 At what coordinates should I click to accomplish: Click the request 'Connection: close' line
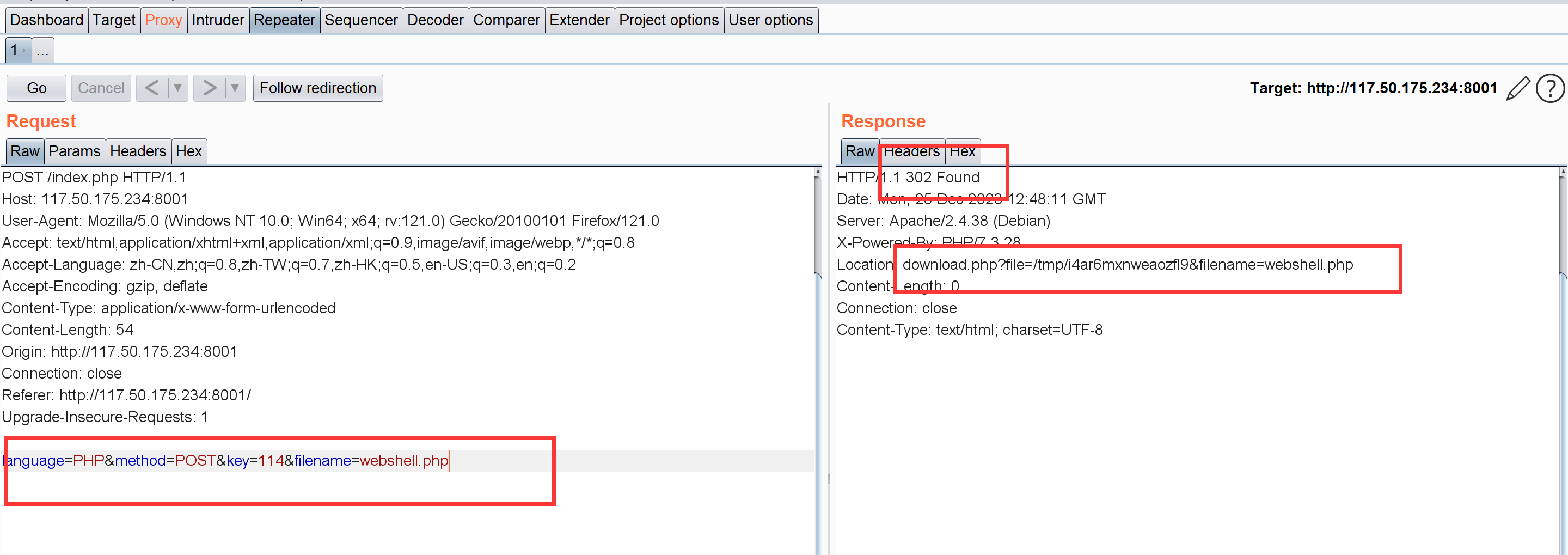62,374
